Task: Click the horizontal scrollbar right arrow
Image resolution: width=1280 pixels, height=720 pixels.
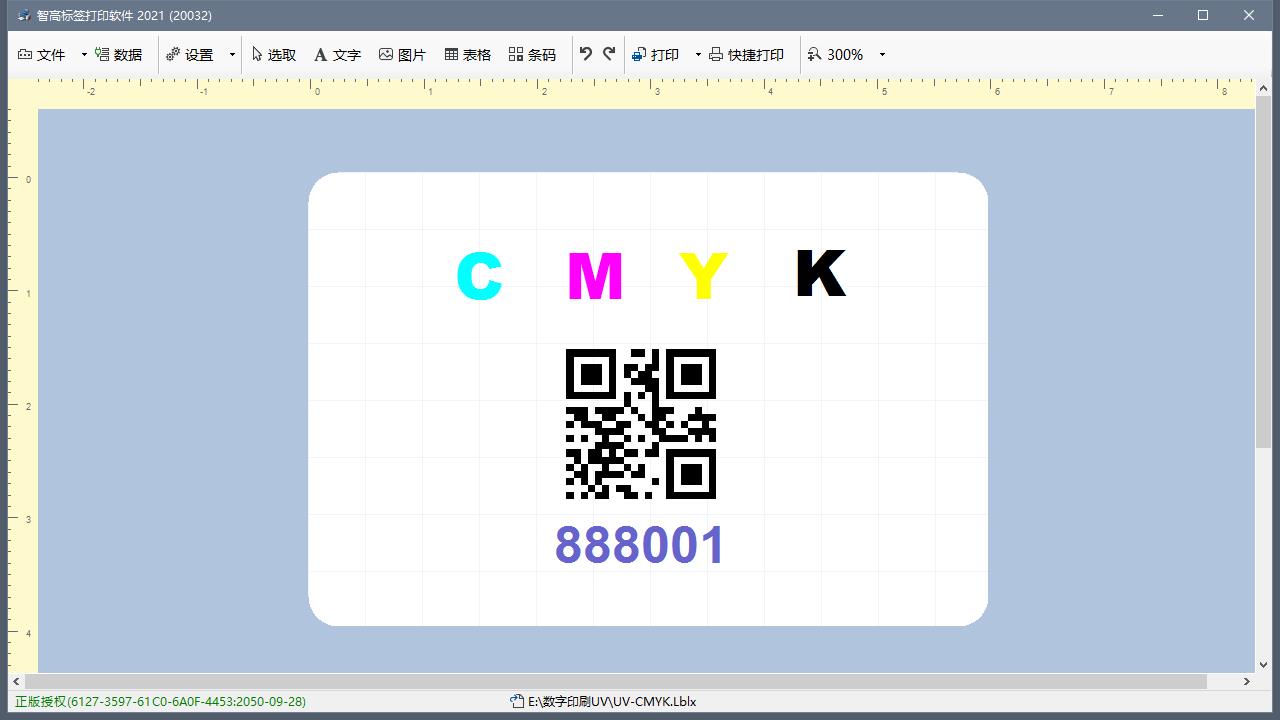Action: 1247,681
